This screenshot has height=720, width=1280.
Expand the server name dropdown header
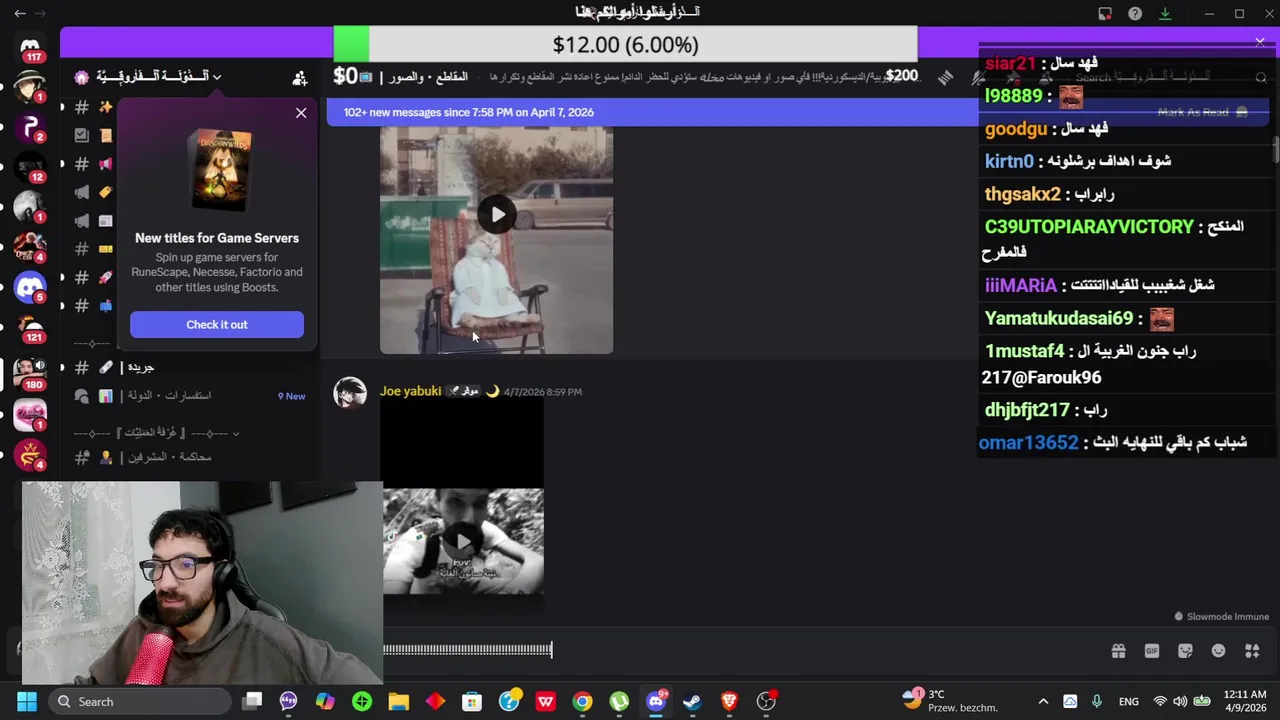(x=160, y=77)
